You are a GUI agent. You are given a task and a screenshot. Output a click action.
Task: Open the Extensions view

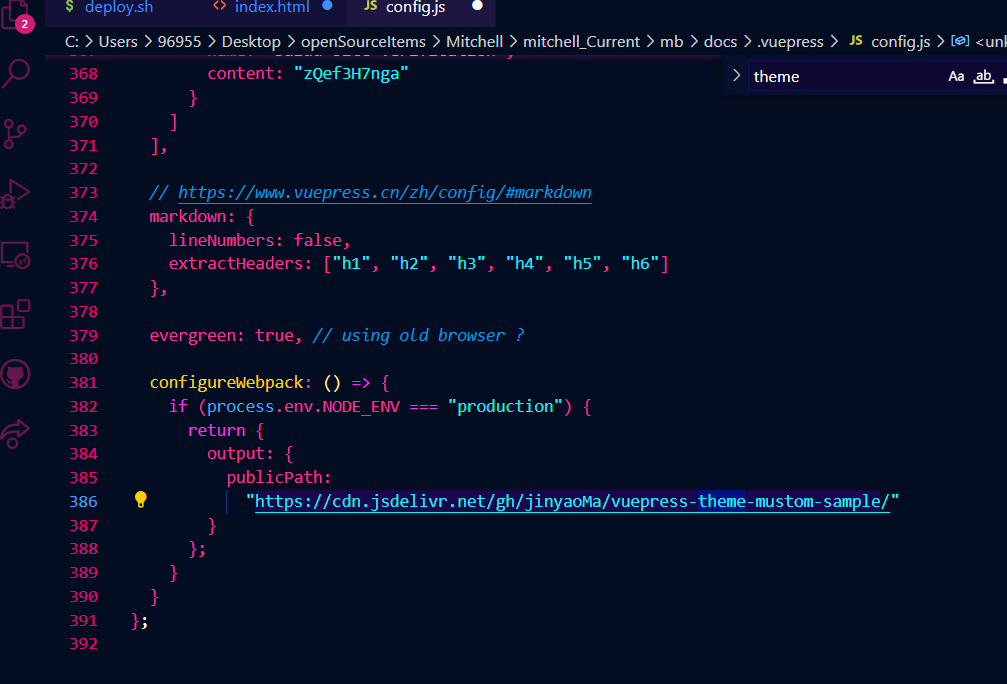[x=16, y=314]
